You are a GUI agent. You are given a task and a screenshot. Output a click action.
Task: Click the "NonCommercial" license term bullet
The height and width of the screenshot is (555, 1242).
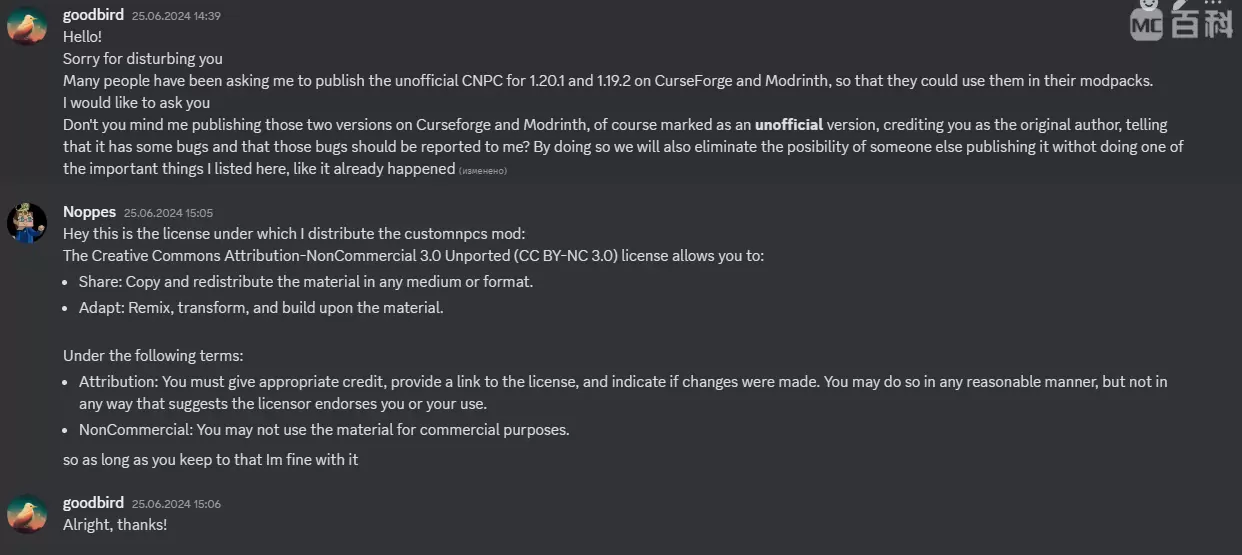pos(324,430)
